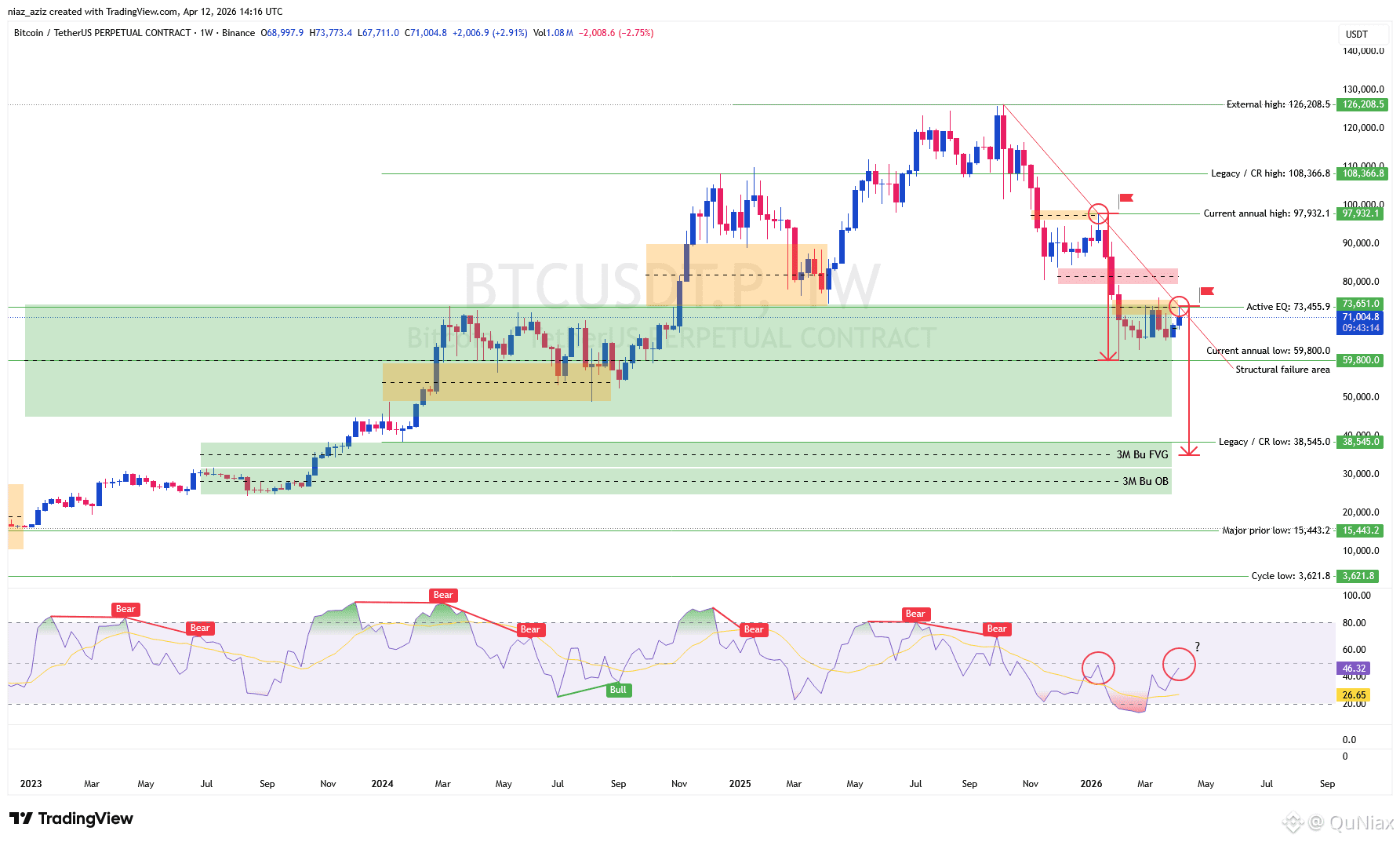Click the Vol 1.08 M readout
This screenshot has height=842, width=1400.
tap(553, 33)
